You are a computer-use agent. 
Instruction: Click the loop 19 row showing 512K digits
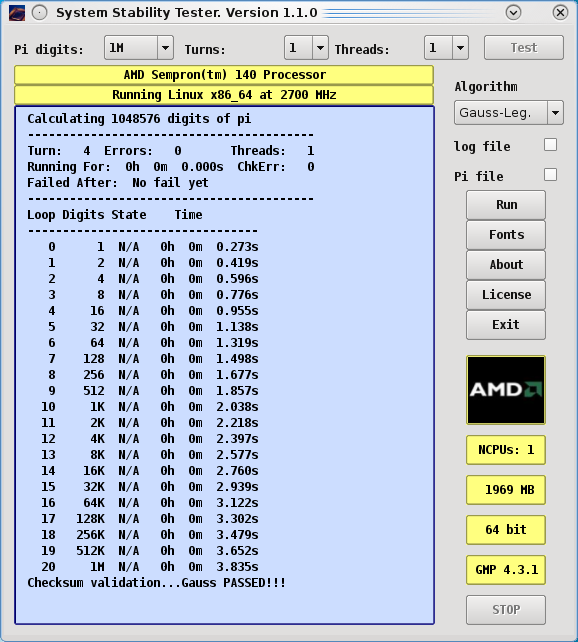pos(149,551)
